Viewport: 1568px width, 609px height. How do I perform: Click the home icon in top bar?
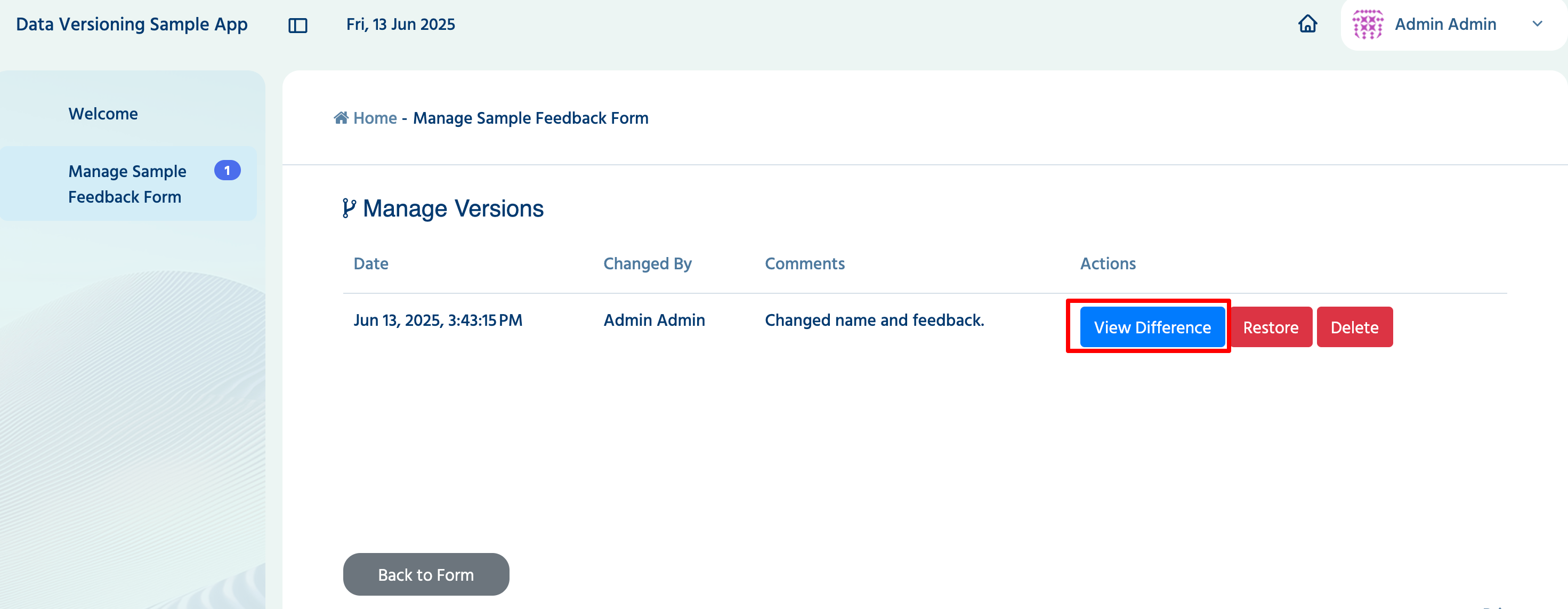[x=1307, y=24]
